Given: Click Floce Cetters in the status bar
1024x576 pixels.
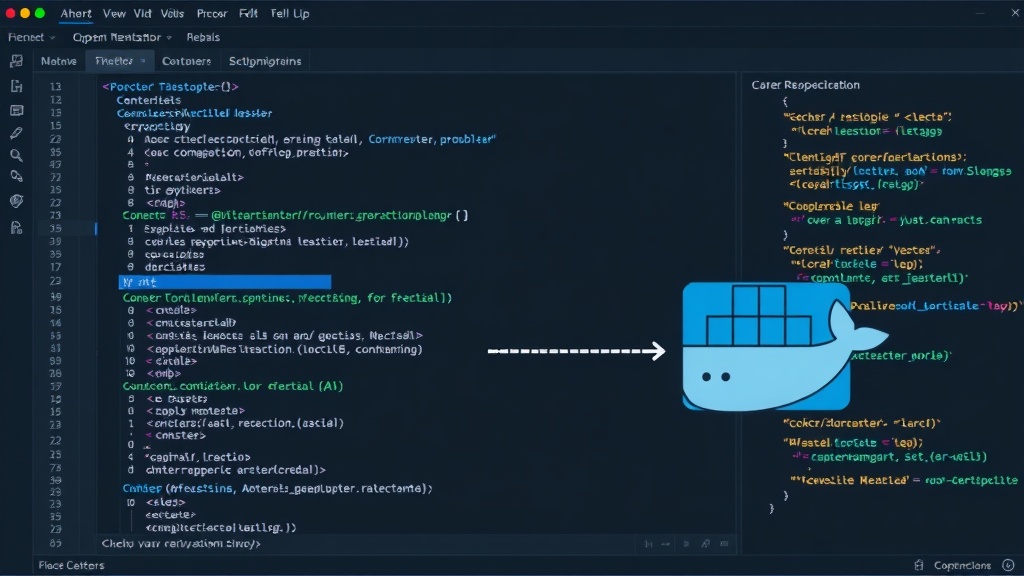Looking at the screenshot, I should pos(71,565).
